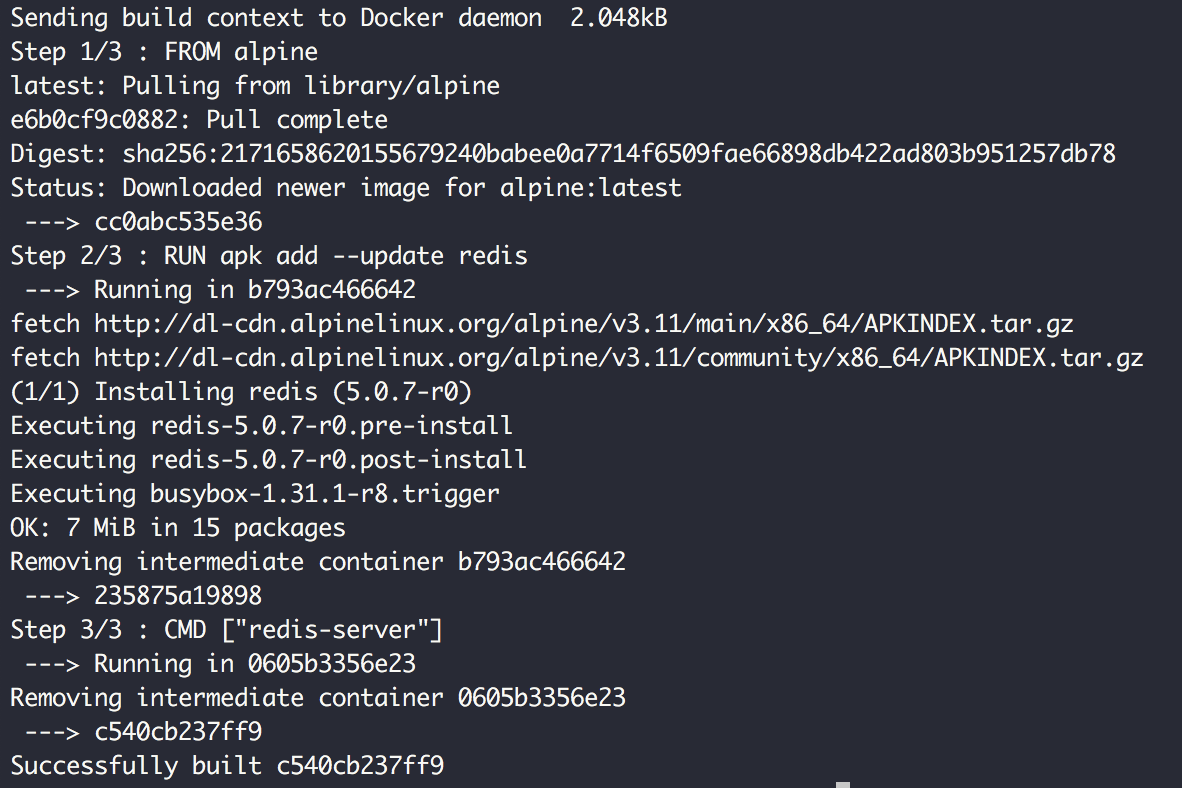Click 'Executing redis-5.0.7-r0.pre-install' line
Image resolution: width=1182 pixels, height=788 pixels.
click(x=262, y=426)
